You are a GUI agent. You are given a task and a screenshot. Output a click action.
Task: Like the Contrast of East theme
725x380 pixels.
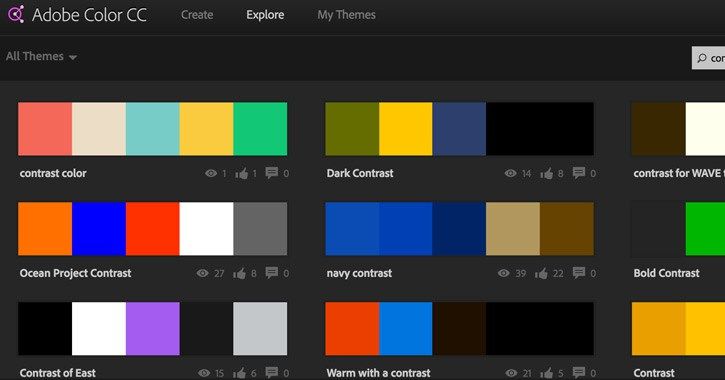[240, 373]
